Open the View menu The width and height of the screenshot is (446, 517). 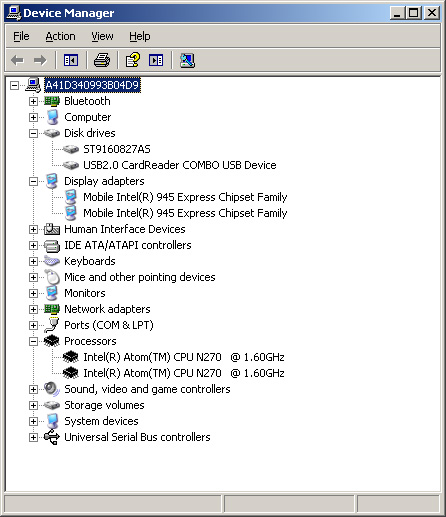coord(102,36)
